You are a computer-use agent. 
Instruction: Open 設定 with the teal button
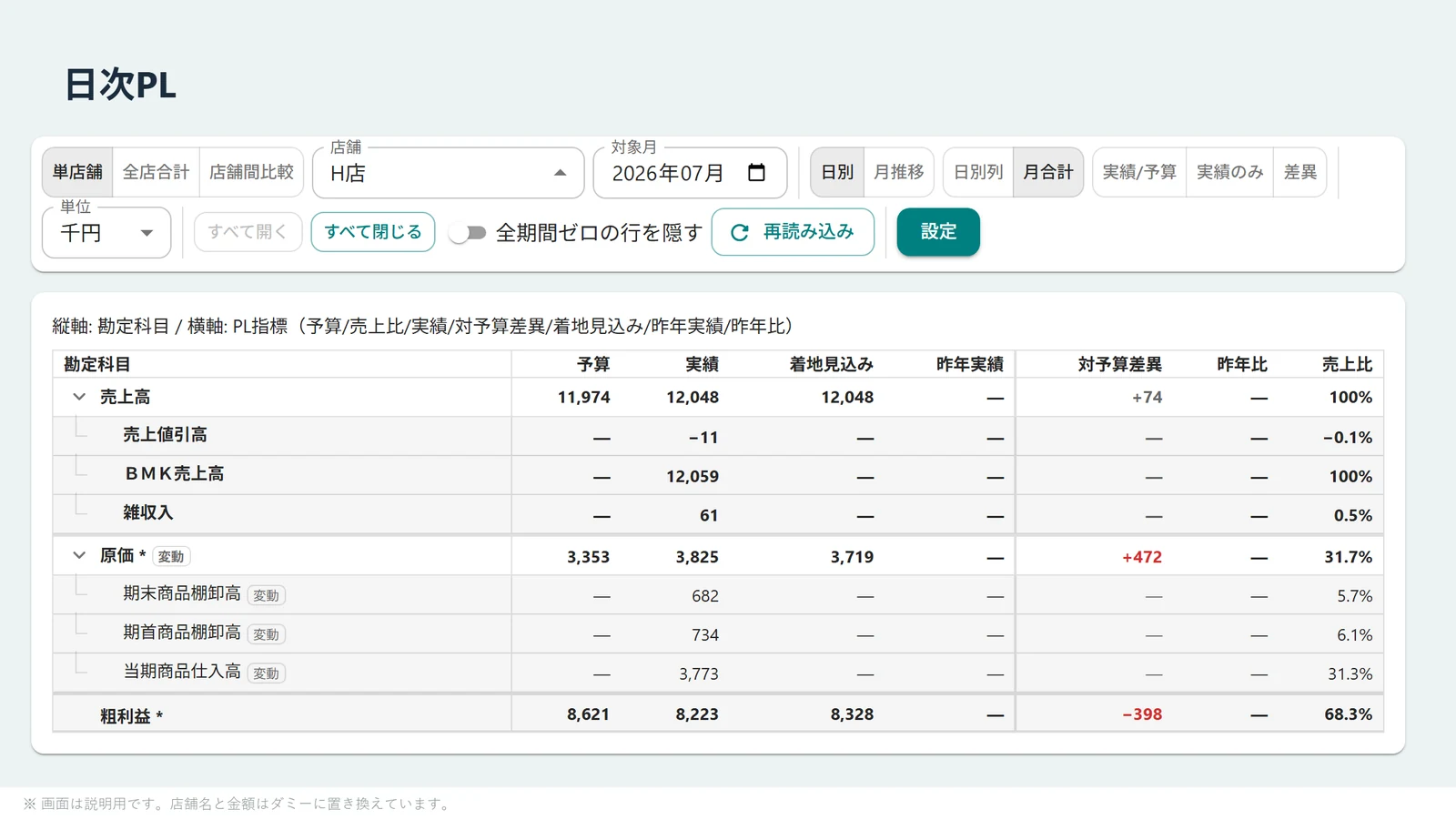(938, 232)
